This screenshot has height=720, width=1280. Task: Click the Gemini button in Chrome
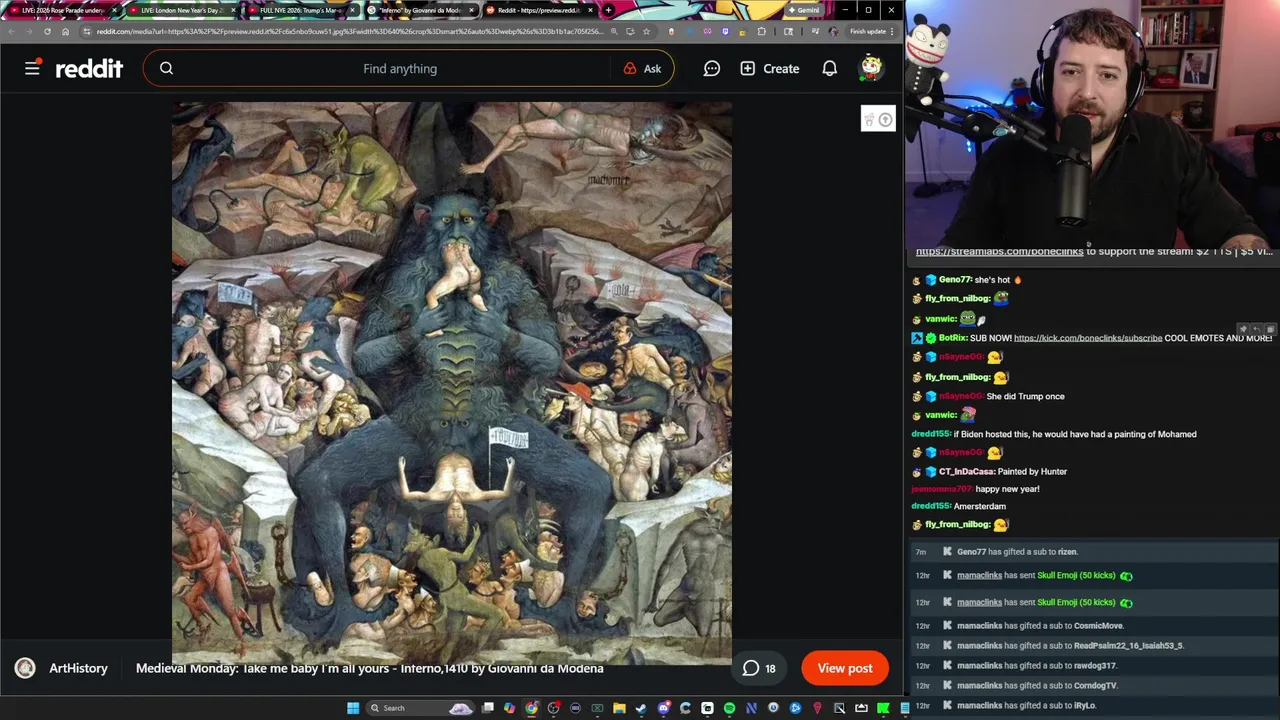coord(803,10)
